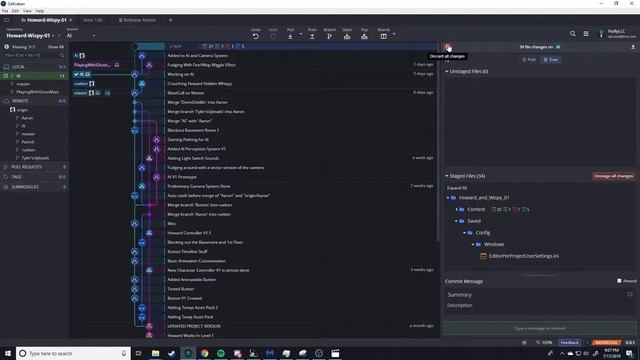Open the AI branch dropdown
The image size is (640, 360).
pyautogui.click(x=81, y=36)
